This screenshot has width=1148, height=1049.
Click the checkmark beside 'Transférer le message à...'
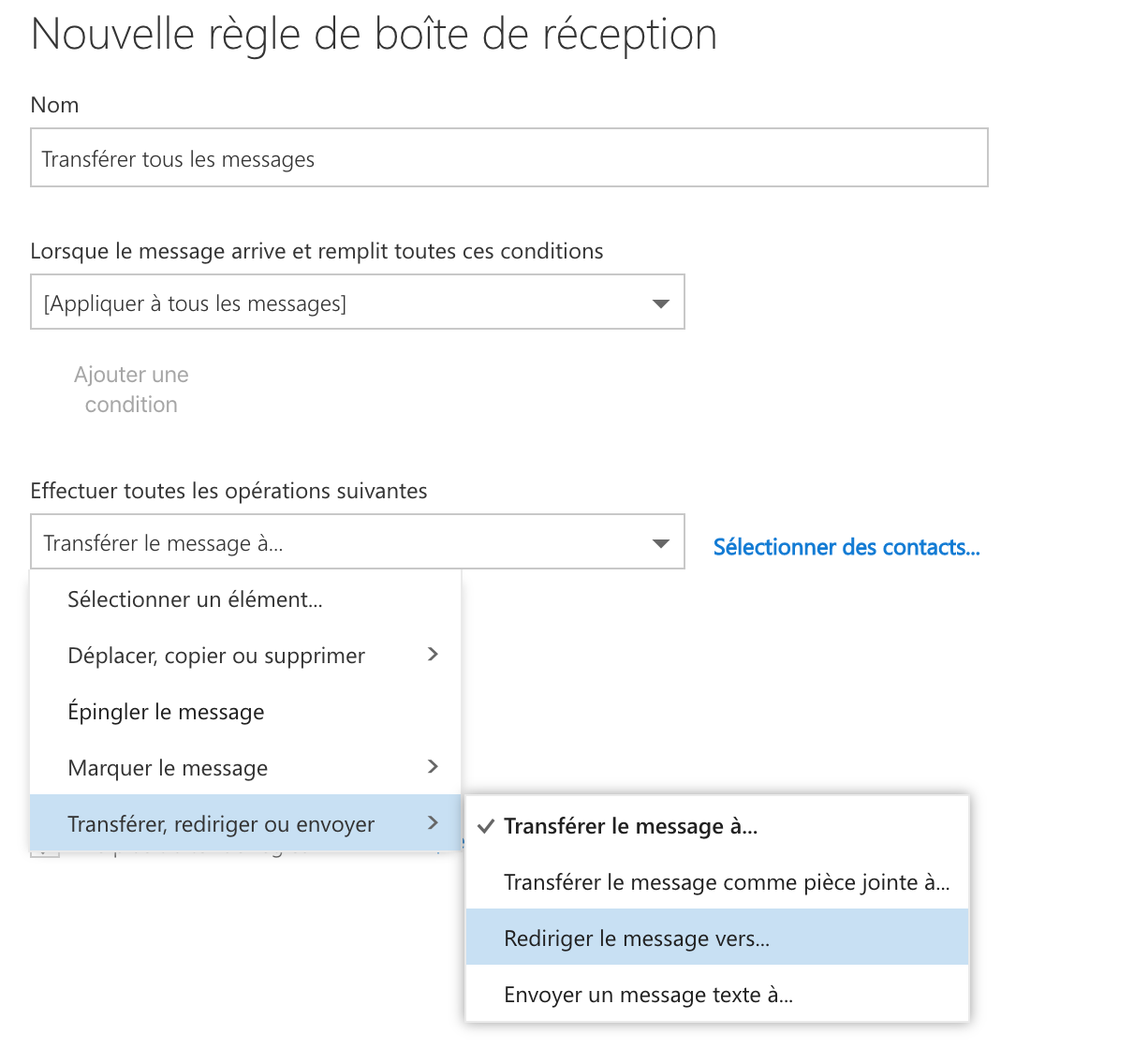click(484, 825)
